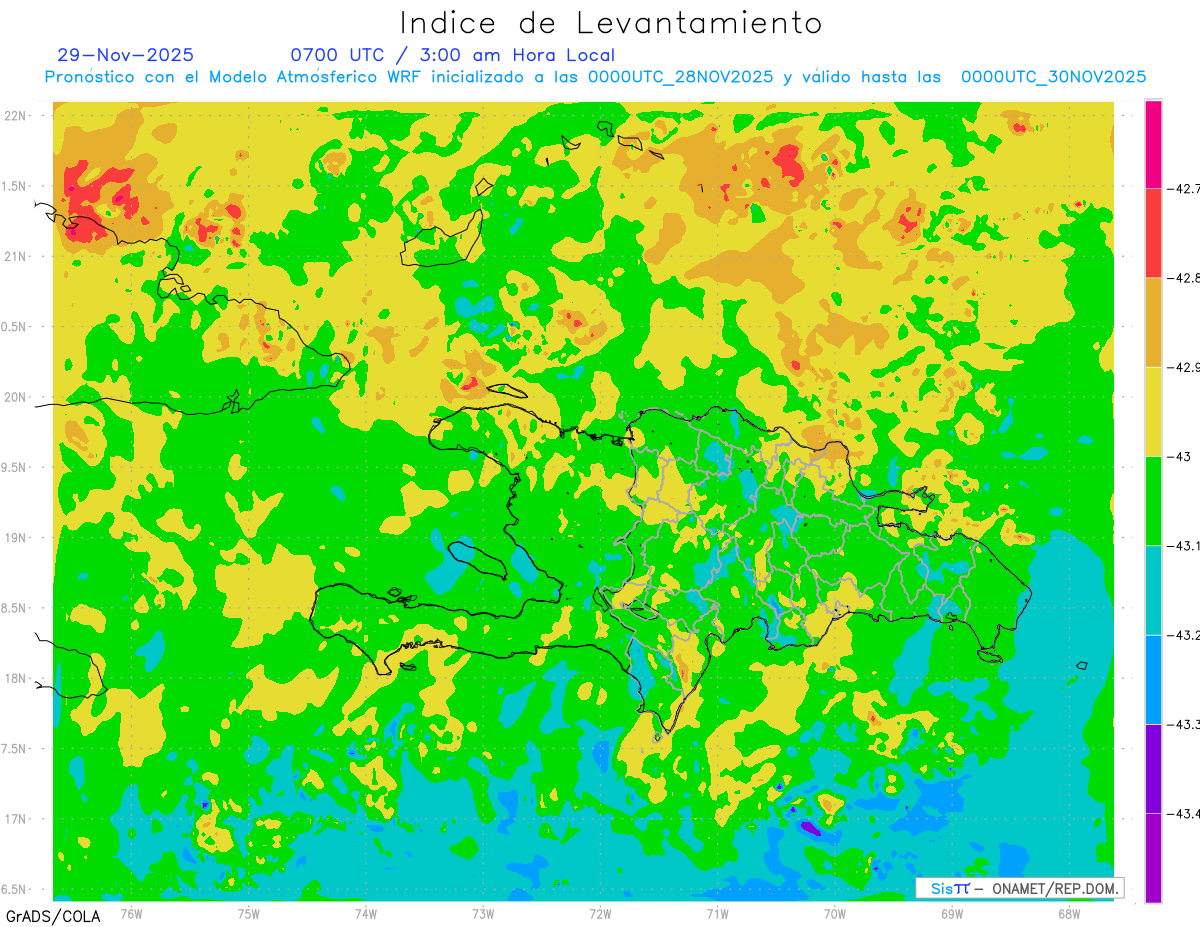Select the legend value "-42.9"
Image resolution: width=1200 pixels, height=927 pixels.
(1183, 367)
